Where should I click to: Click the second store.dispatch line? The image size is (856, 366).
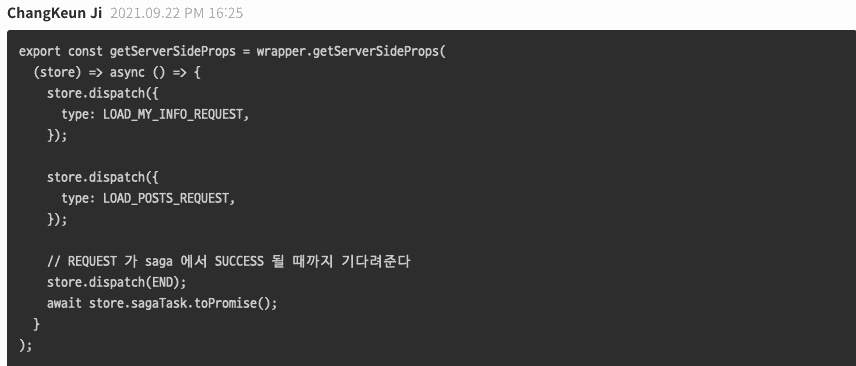pyautogui.click(x=103, y=178)
